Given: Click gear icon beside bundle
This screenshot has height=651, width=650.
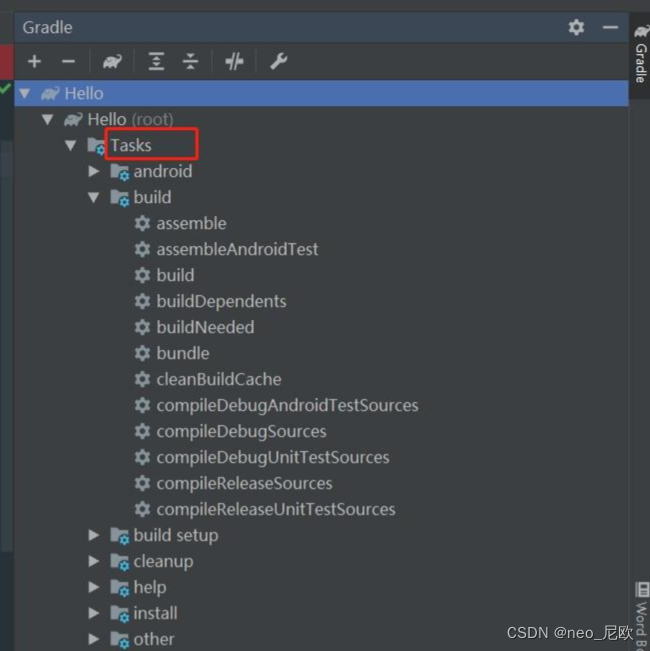Looking at the screenshot, I should click(142, 353).
